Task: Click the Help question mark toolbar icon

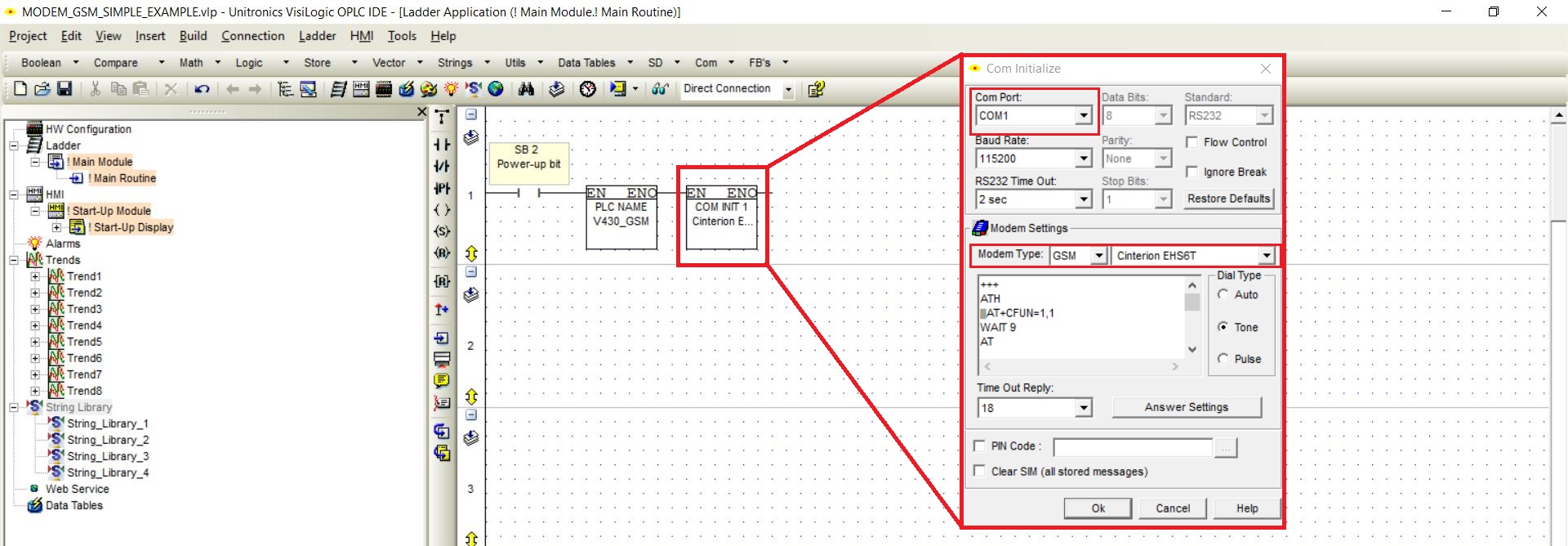Action: pos(816,89)
